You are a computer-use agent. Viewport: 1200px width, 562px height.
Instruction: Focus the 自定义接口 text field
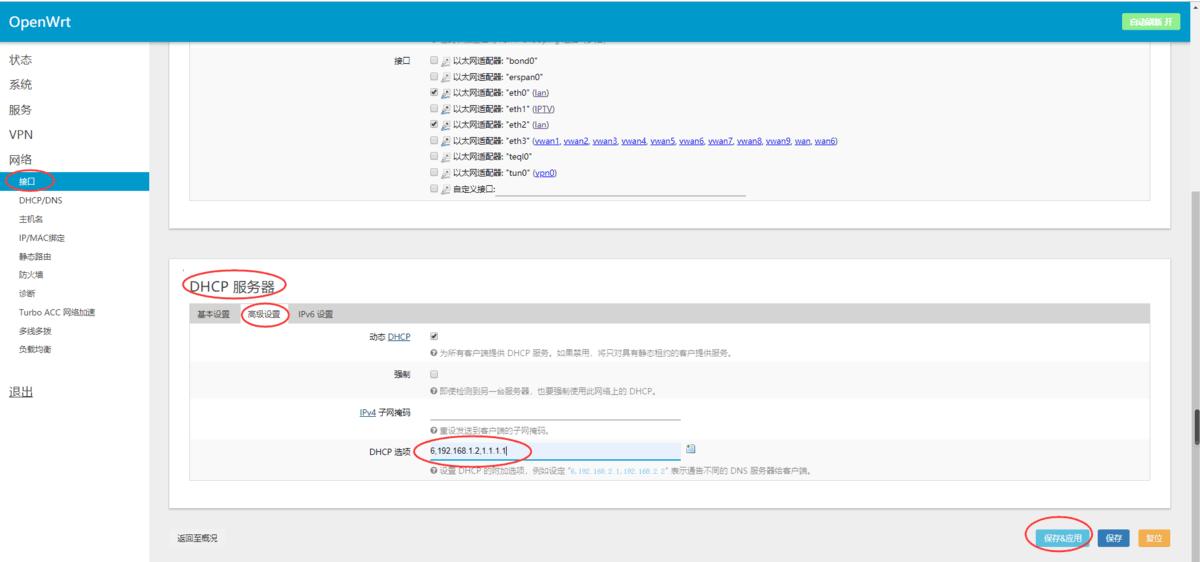tap(620, 189)
